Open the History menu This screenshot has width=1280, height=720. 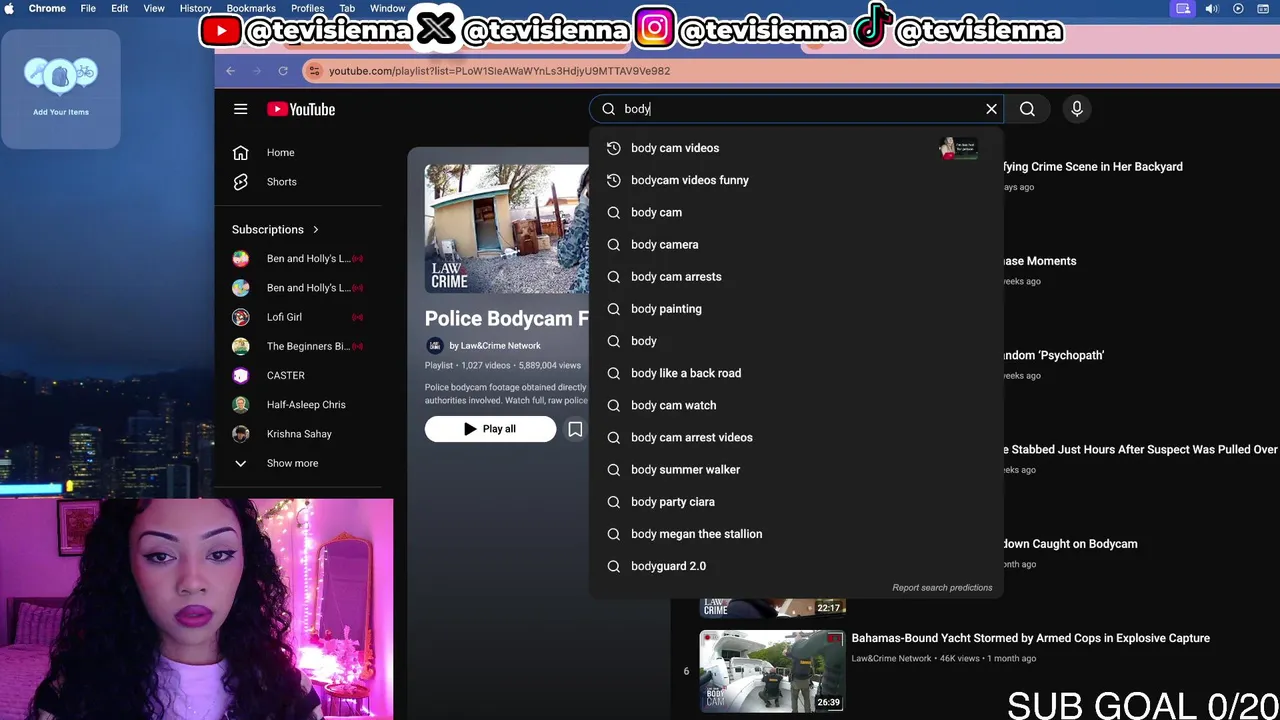click(195, 8)
